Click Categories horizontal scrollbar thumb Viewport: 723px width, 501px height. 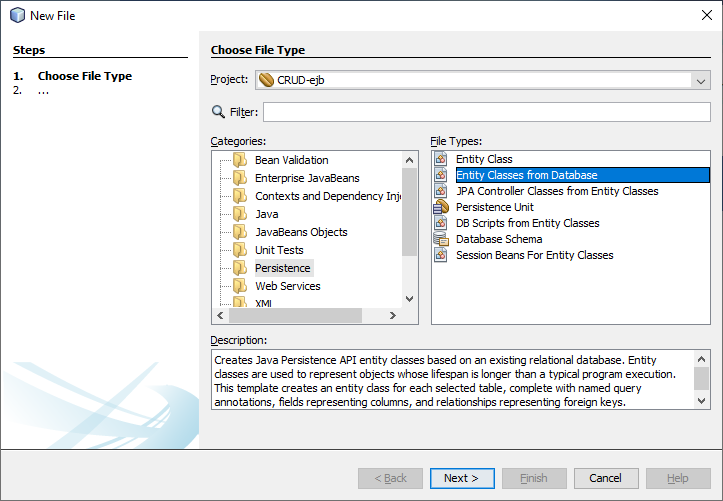(x=295, y=315)
